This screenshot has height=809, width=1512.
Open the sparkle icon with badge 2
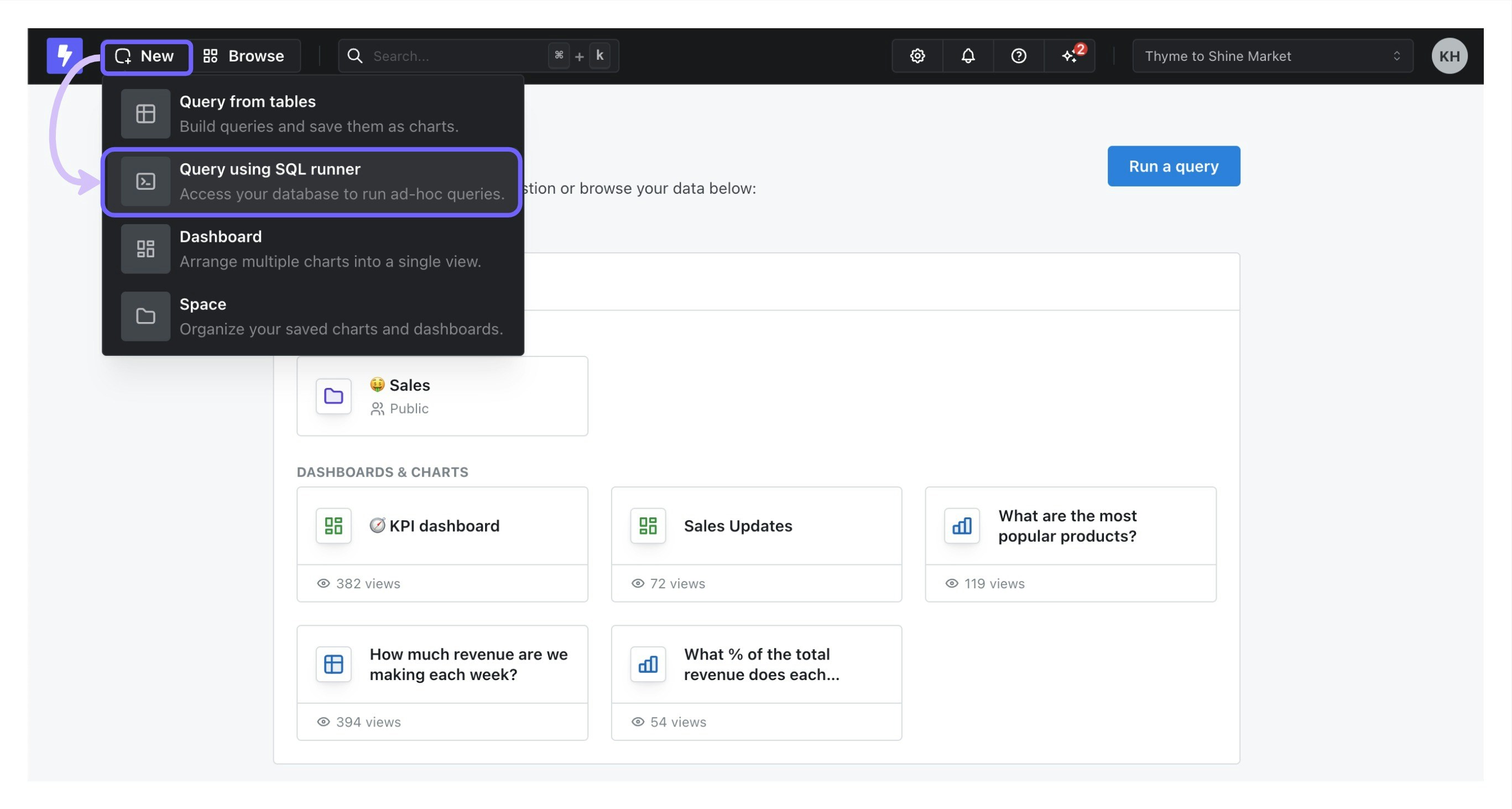tap(1070, 56)
